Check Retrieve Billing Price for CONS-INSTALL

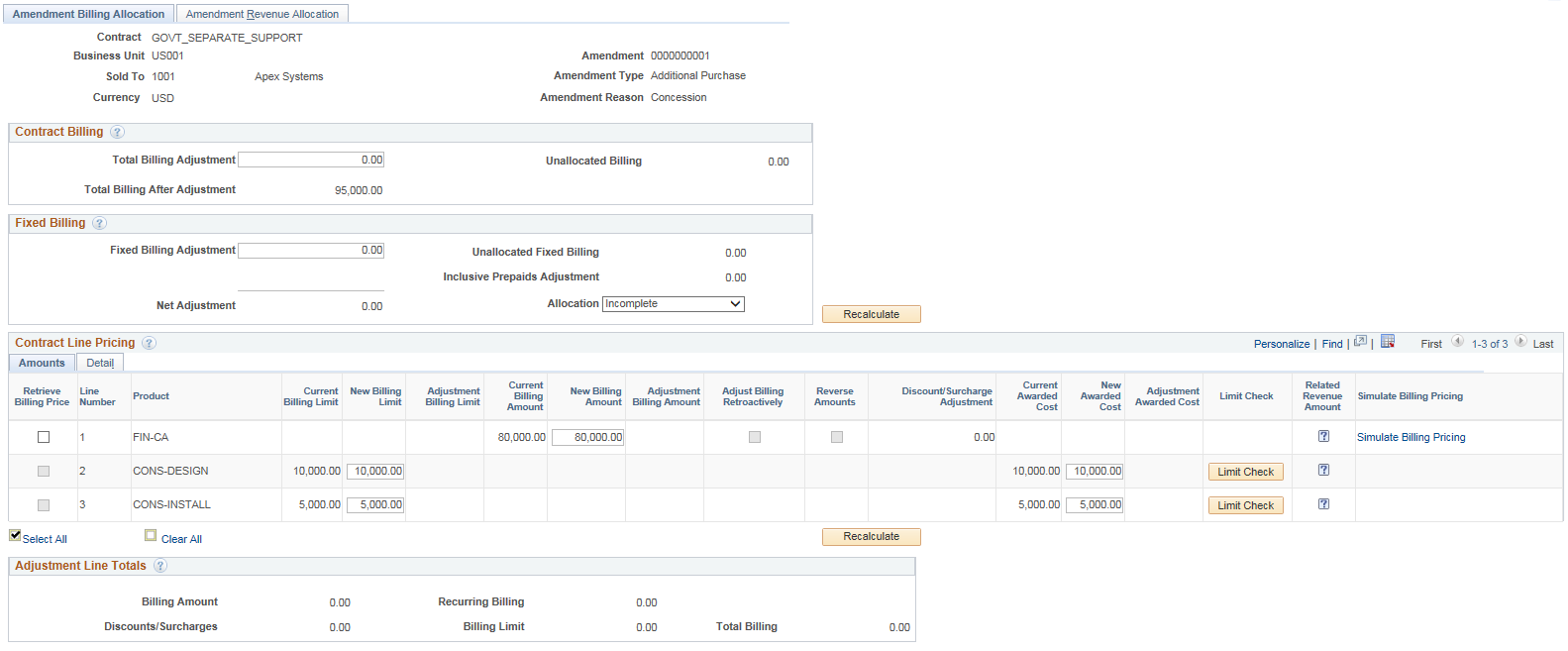point(44,504)
